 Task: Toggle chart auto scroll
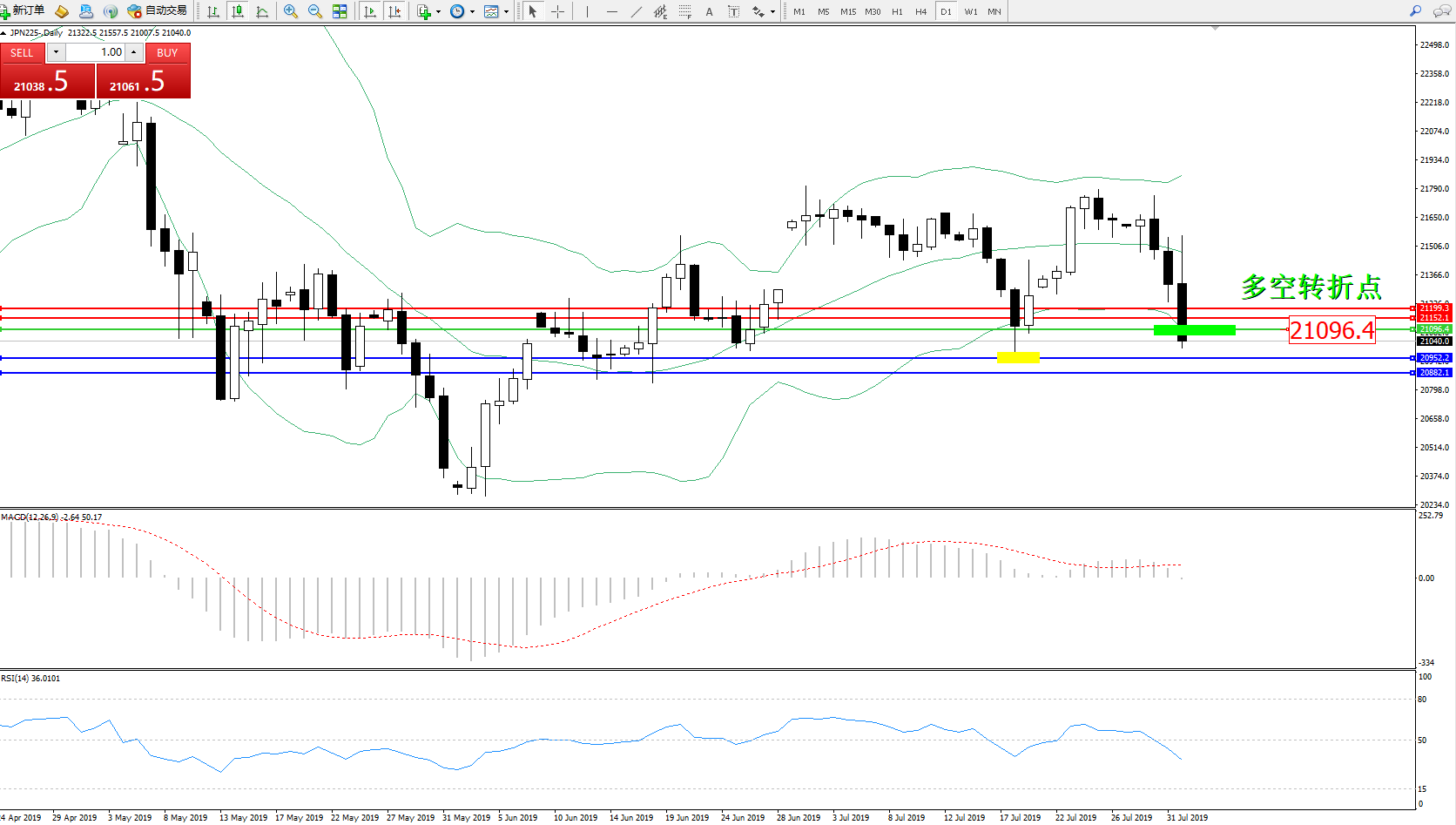pos(370,11)
